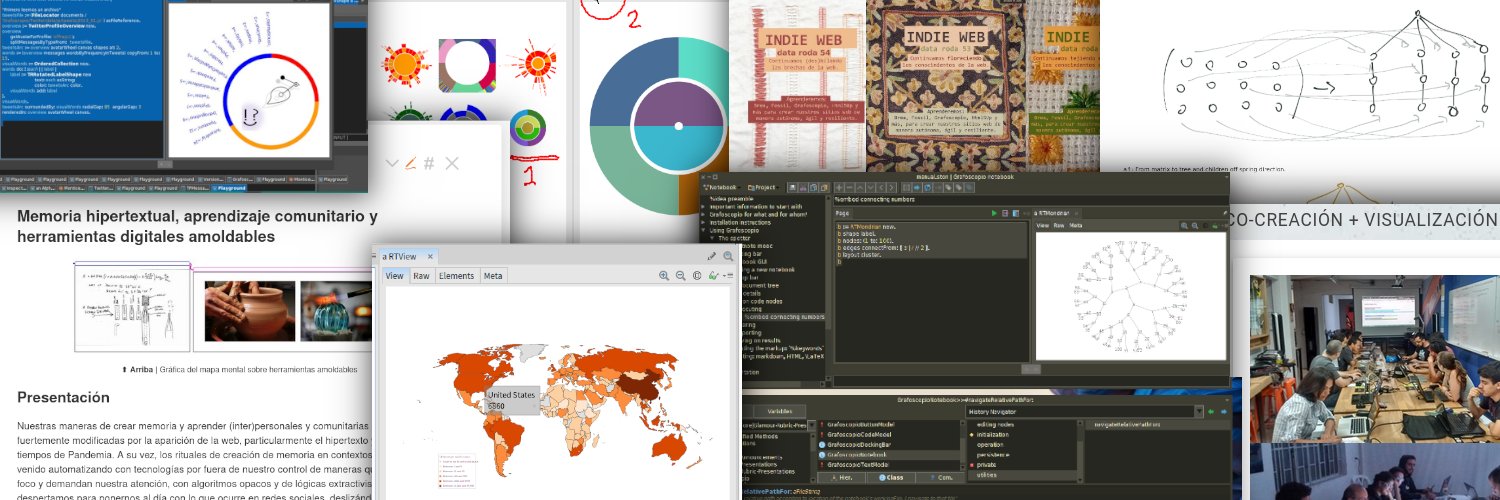1500x500 pixels.
Task: Zoom out using RTView map toolbar
Action: (x=680, y=275)
